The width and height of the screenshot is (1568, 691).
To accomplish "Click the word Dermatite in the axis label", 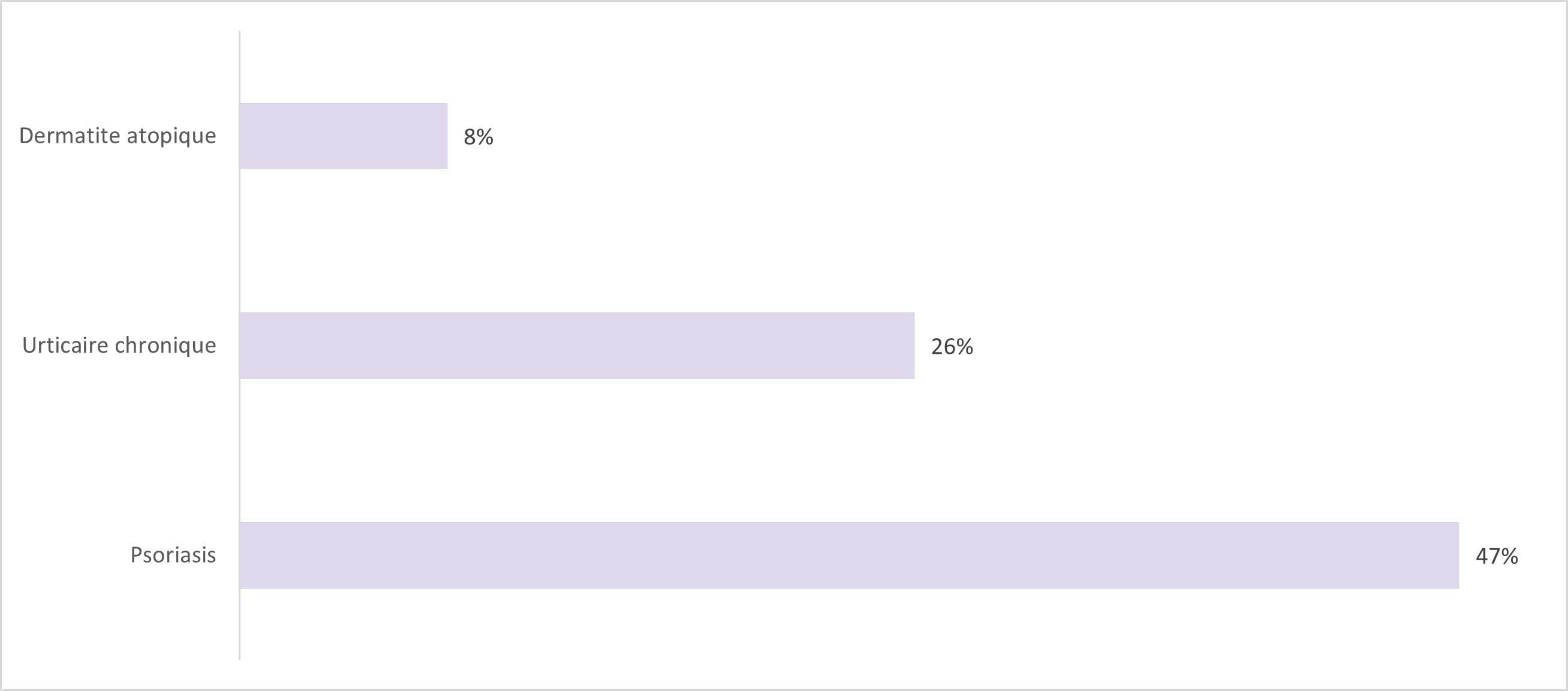I will (70, 135).
